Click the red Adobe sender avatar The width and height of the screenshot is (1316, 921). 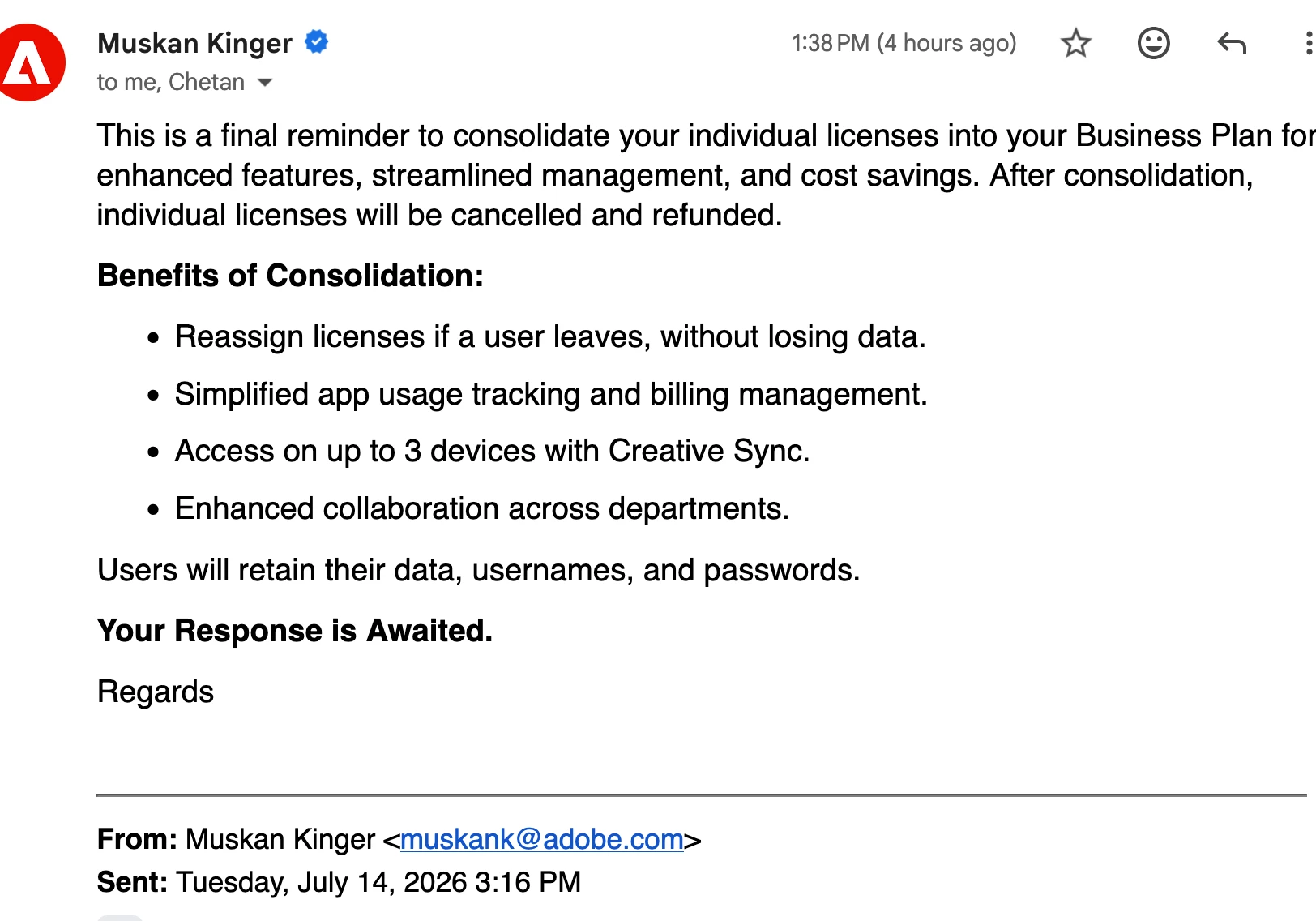29,62
